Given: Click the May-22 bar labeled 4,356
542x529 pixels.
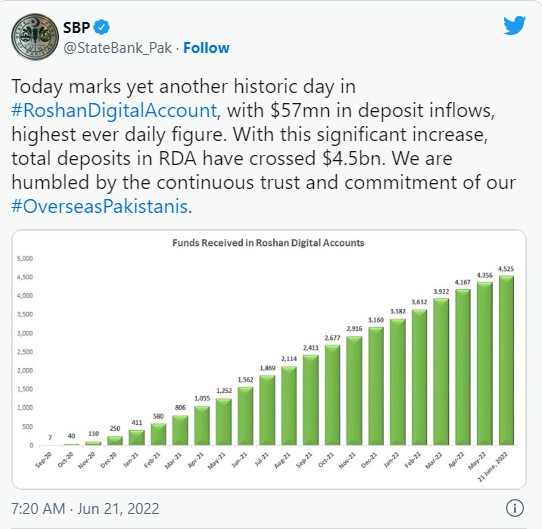Looking at the screenshot, I should (x=485, y=363).
